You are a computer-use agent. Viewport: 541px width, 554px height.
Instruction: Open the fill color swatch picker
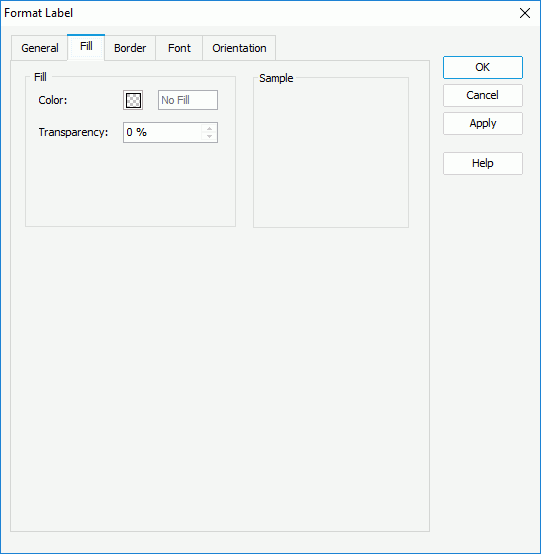[x=133, y=100]
